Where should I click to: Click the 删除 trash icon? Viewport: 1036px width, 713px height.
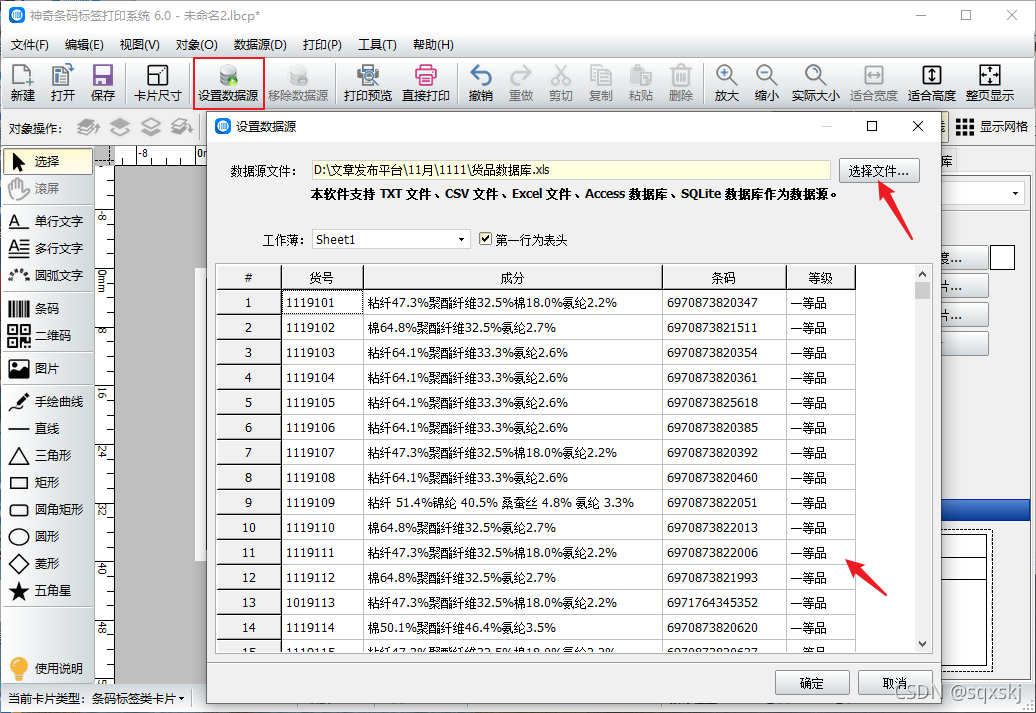pos(681,83)
